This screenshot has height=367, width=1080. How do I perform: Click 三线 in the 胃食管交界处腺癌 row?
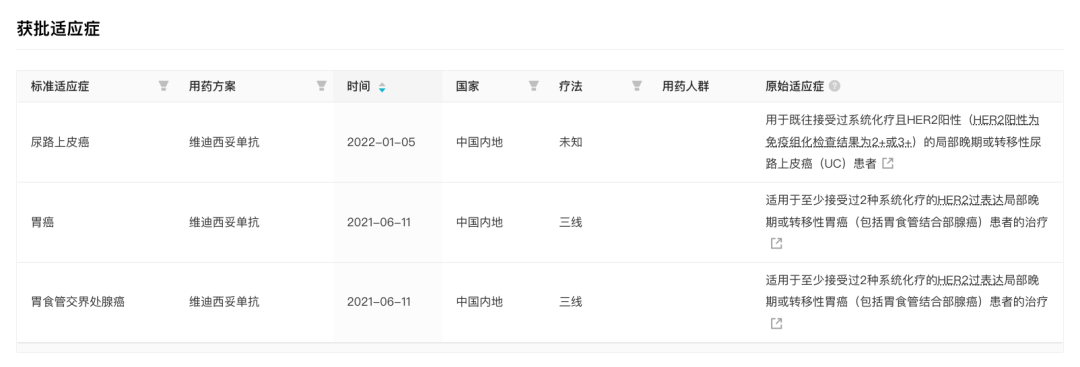tap(571, 302)
